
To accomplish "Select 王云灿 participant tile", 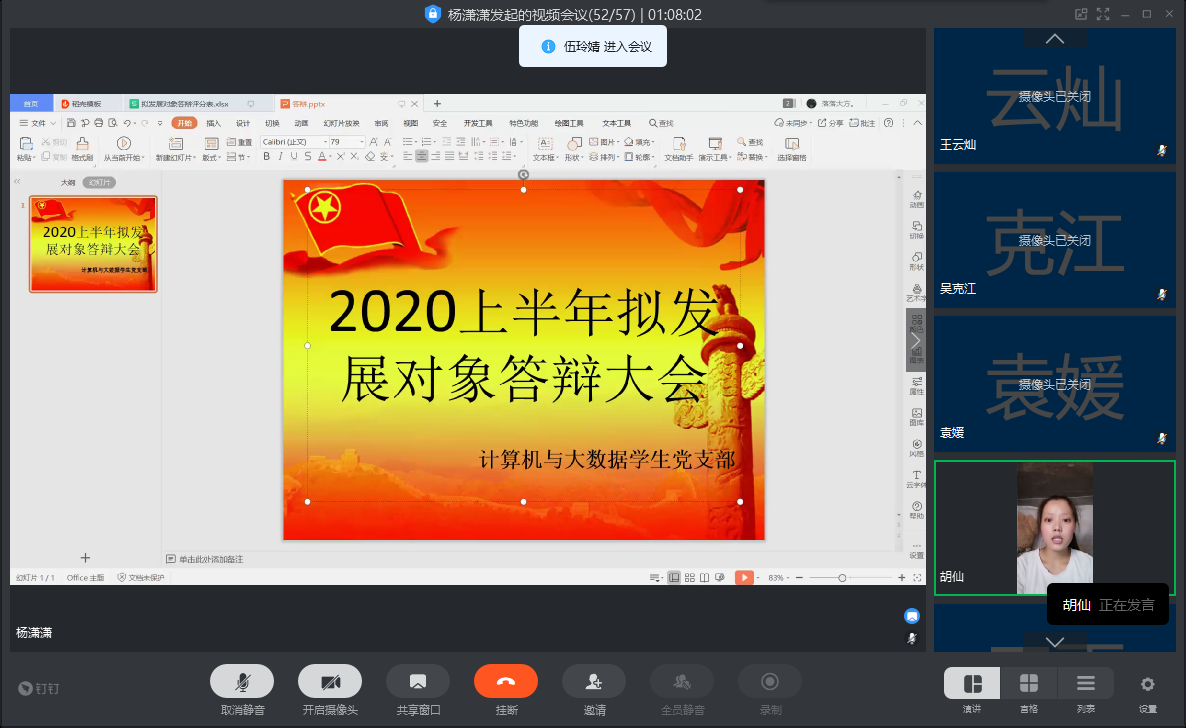I will click(x=1054, y=96).
